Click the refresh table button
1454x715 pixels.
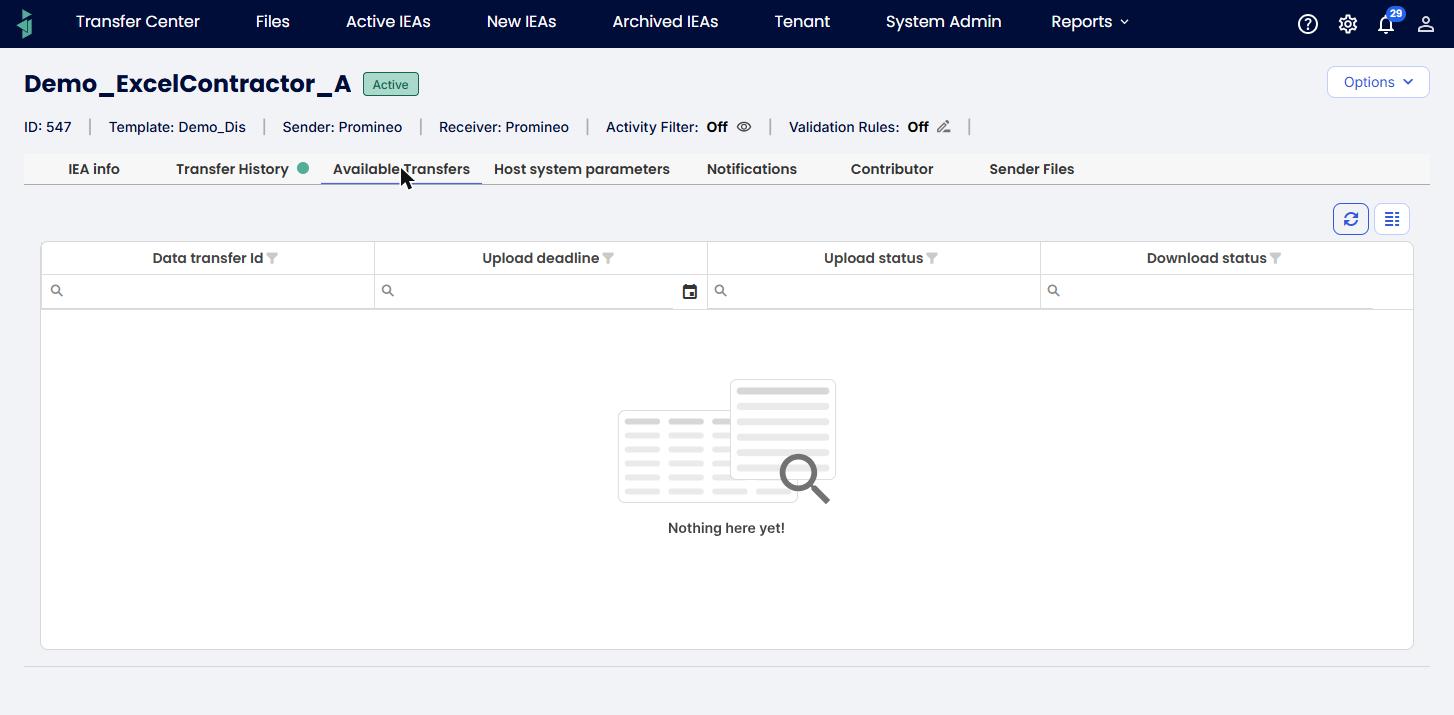[1351, 219]
